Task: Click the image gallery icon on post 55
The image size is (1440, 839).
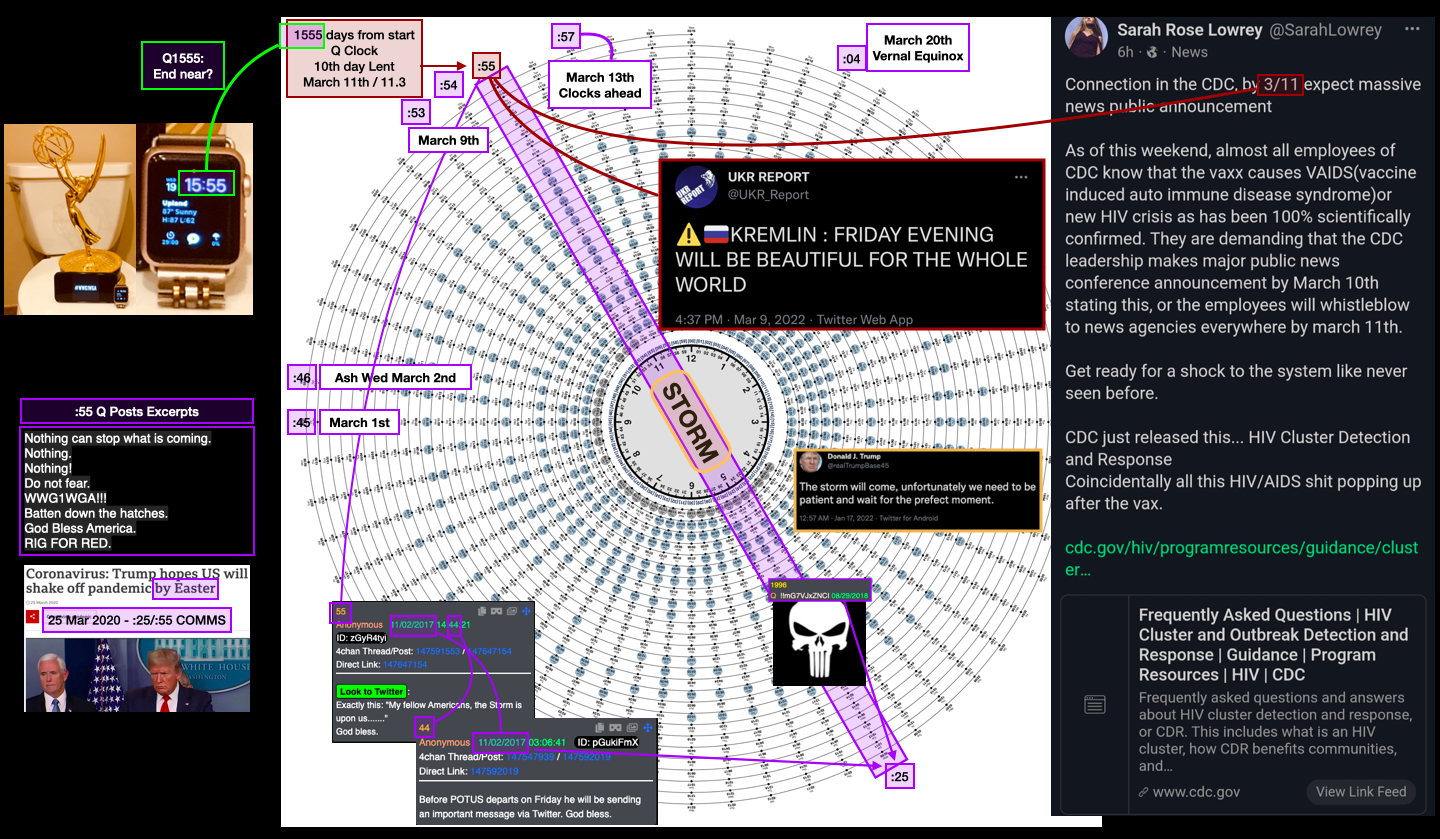Action: tap(512, 611)
